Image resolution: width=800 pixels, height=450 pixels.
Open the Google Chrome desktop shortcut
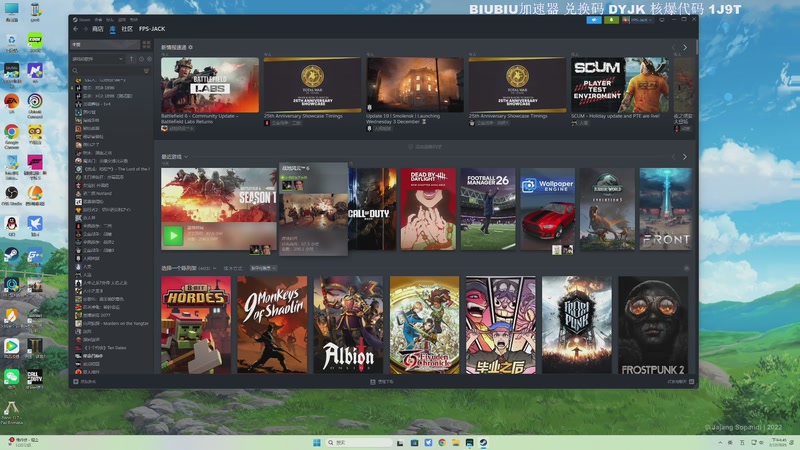click(x=11, y=136)
